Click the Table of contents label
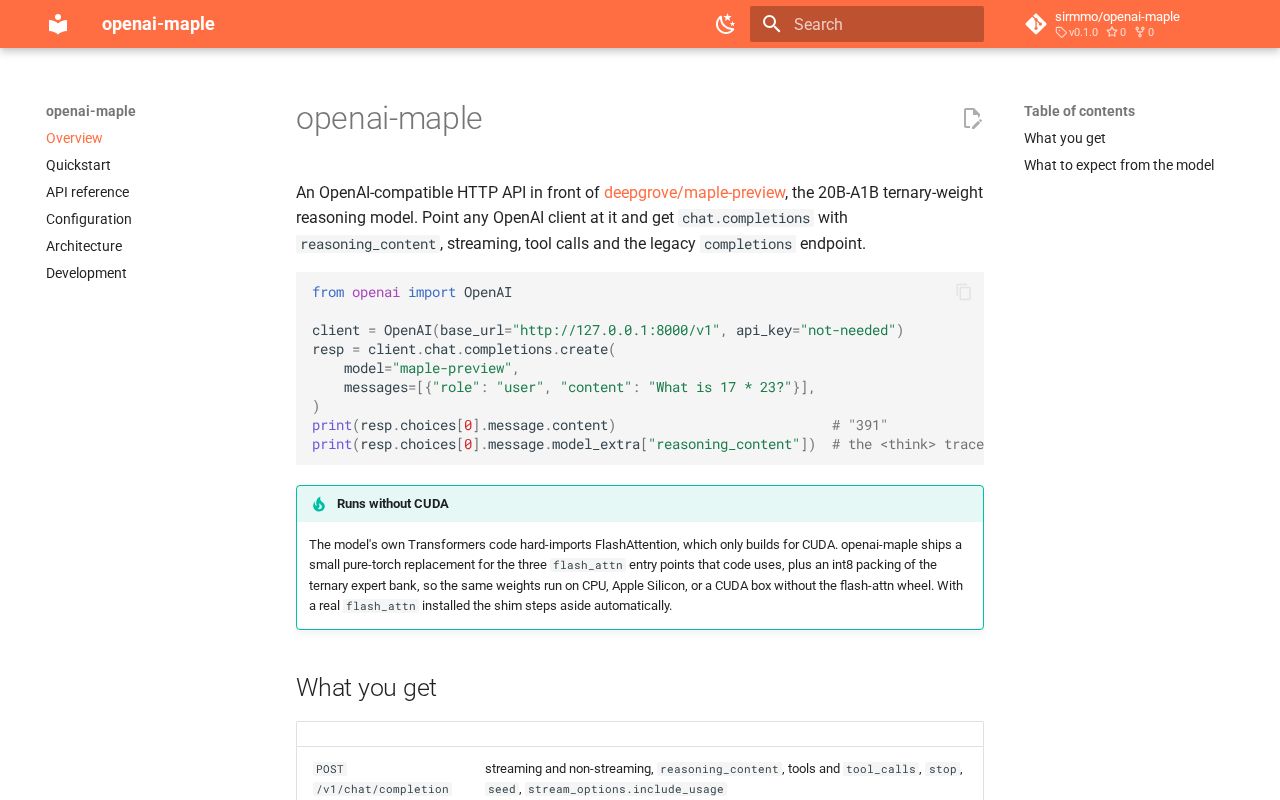Image resolution: width=1280 pixels, height=800 pixels. point(1079,111)
